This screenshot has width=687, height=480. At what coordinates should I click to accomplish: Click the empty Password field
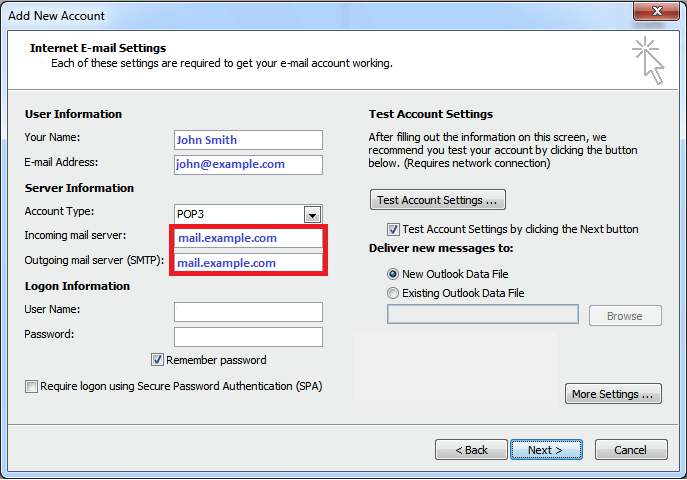(x=248, y=337)
